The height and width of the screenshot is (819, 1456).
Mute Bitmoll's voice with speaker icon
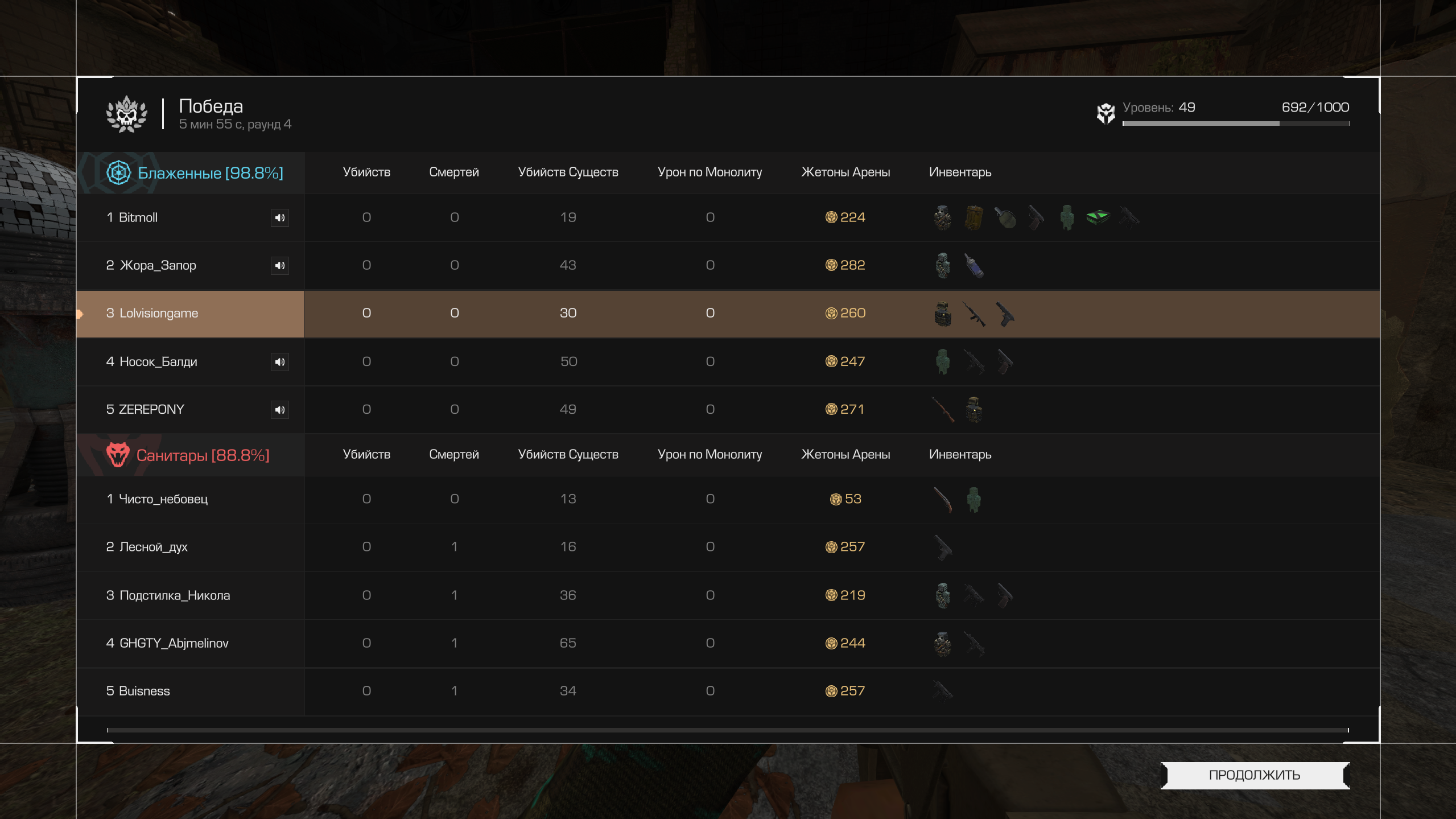(279, 217)
